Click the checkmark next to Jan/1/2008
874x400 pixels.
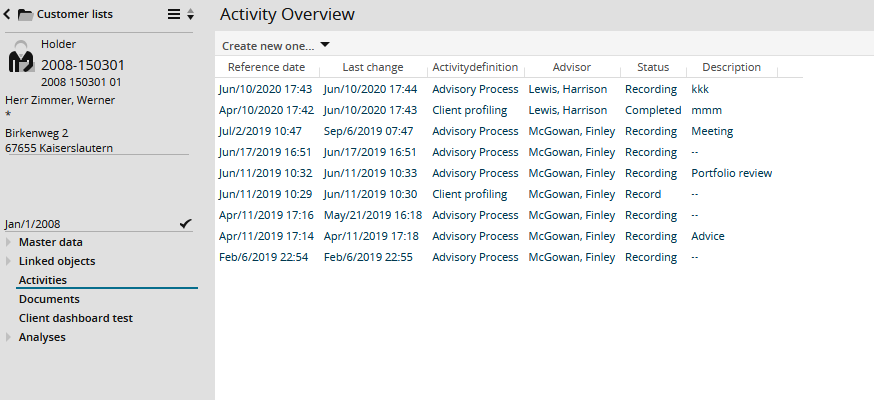[x=186, y=224]
